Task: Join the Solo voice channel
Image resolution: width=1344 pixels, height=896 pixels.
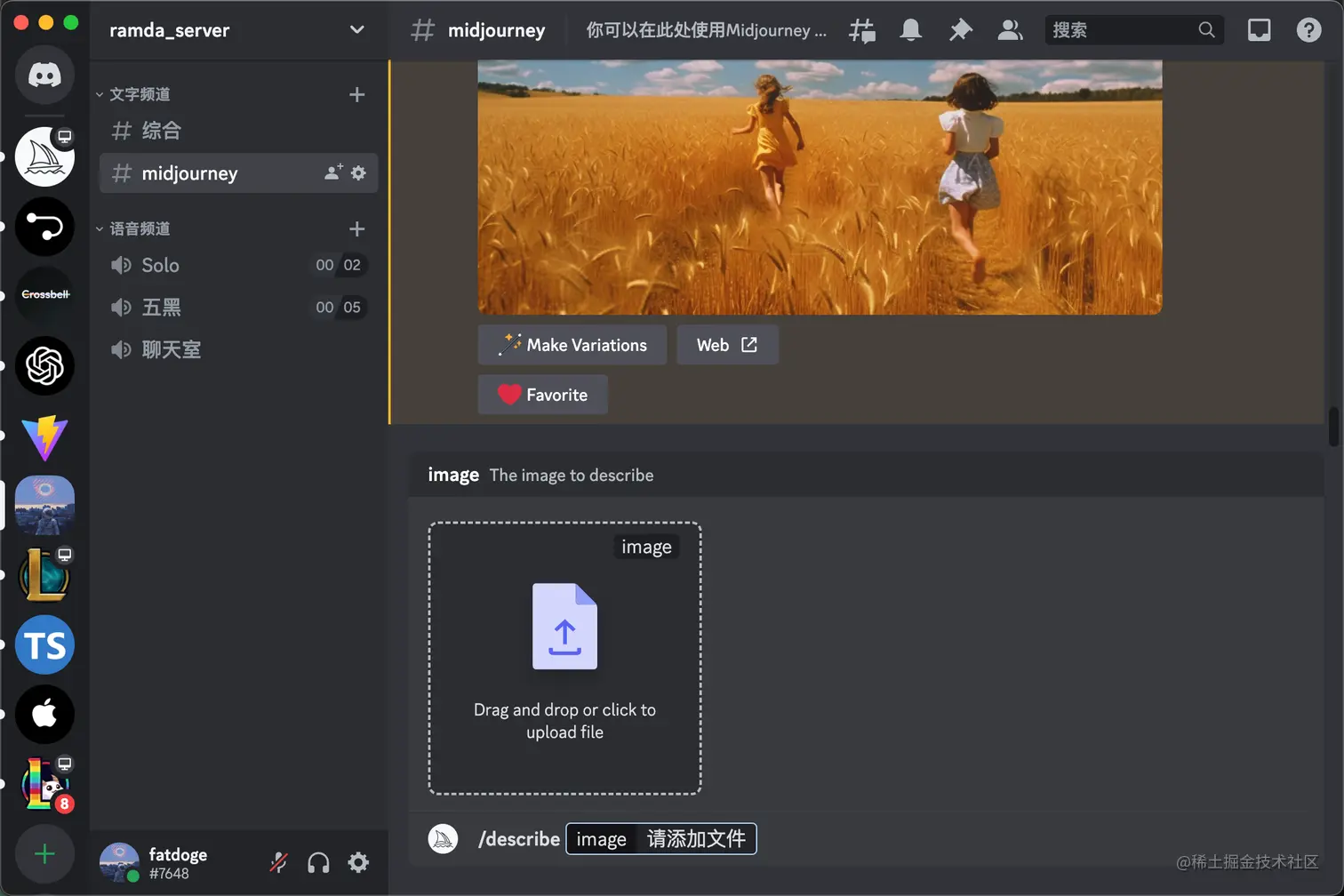Action: pyautogui.click(x=238, y=265)
